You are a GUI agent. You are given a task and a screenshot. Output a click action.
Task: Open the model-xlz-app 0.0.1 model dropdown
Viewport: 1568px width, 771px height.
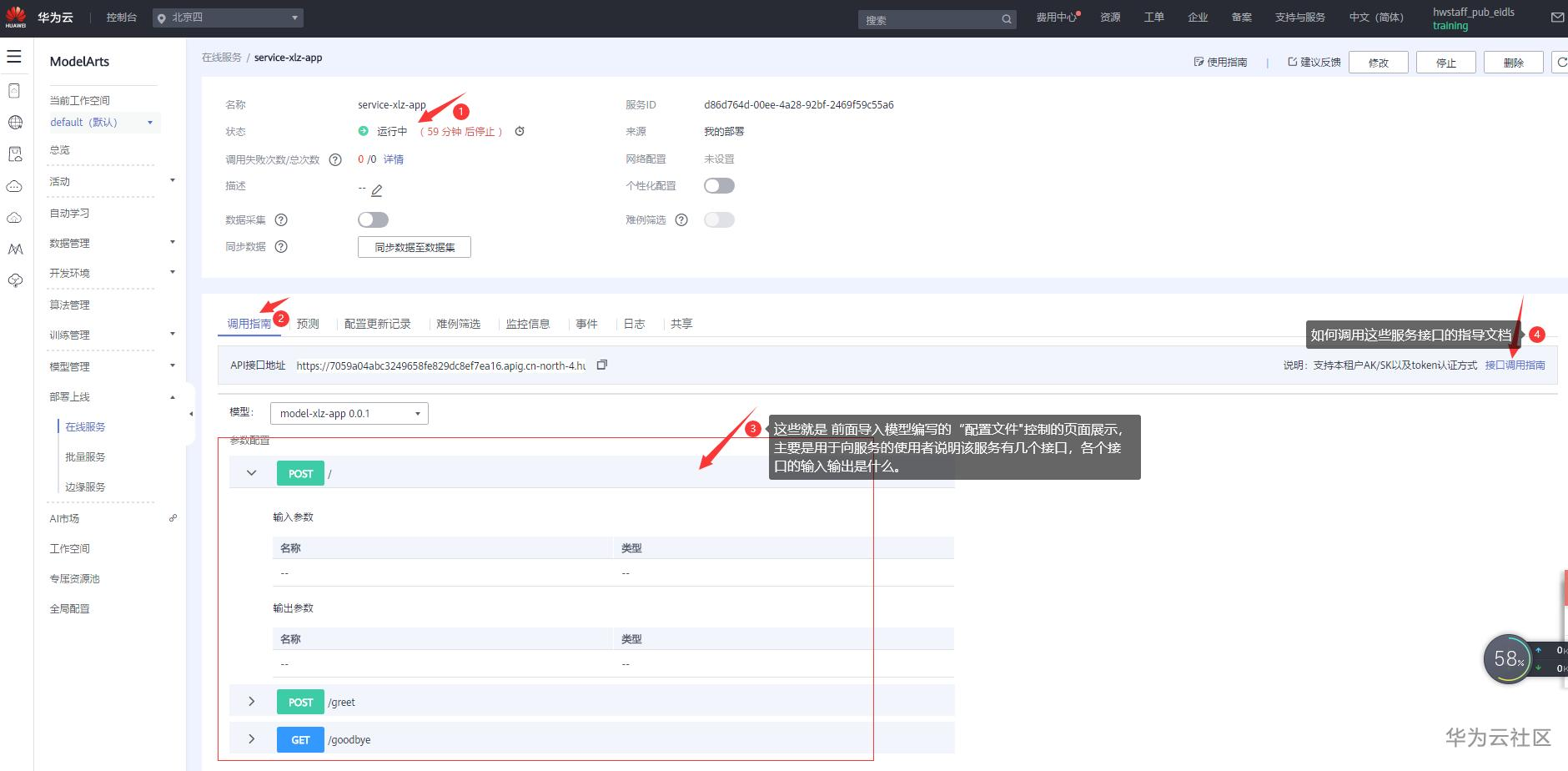pyautogui.click(x=349, y=414)
